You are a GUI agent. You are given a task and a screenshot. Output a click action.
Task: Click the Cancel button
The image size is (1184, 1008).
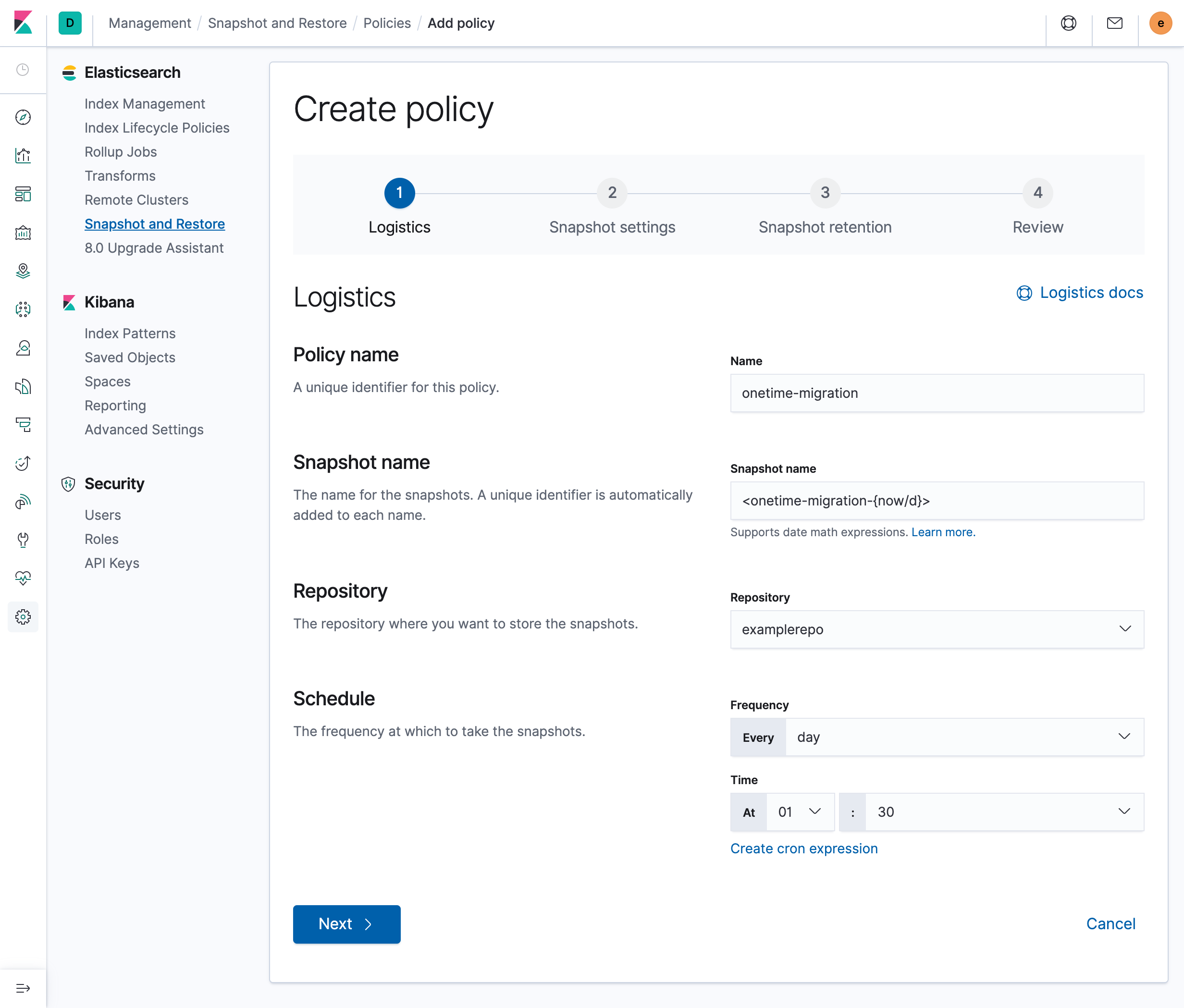[x=1110, y=923]
